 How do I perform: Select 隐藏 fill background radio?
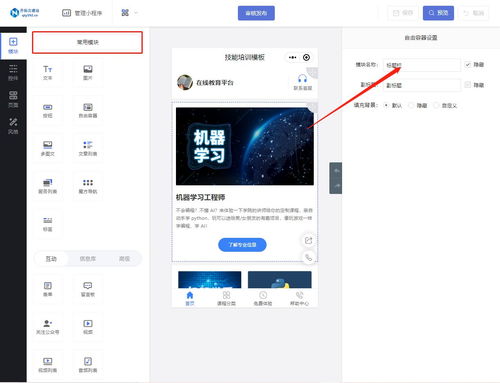tap(411, 105)
